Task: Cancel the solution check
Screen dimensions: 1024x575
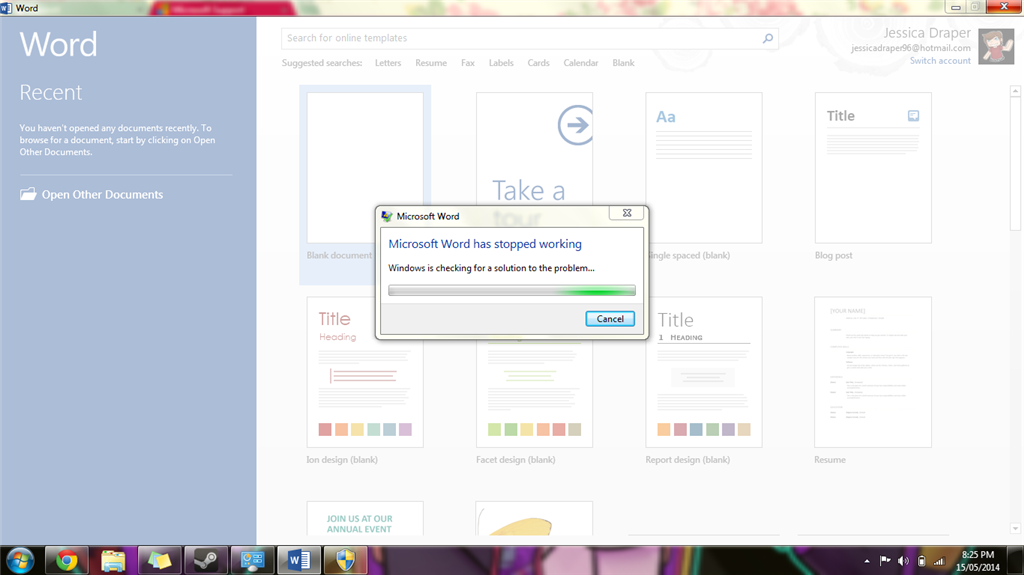Action: 610,319
